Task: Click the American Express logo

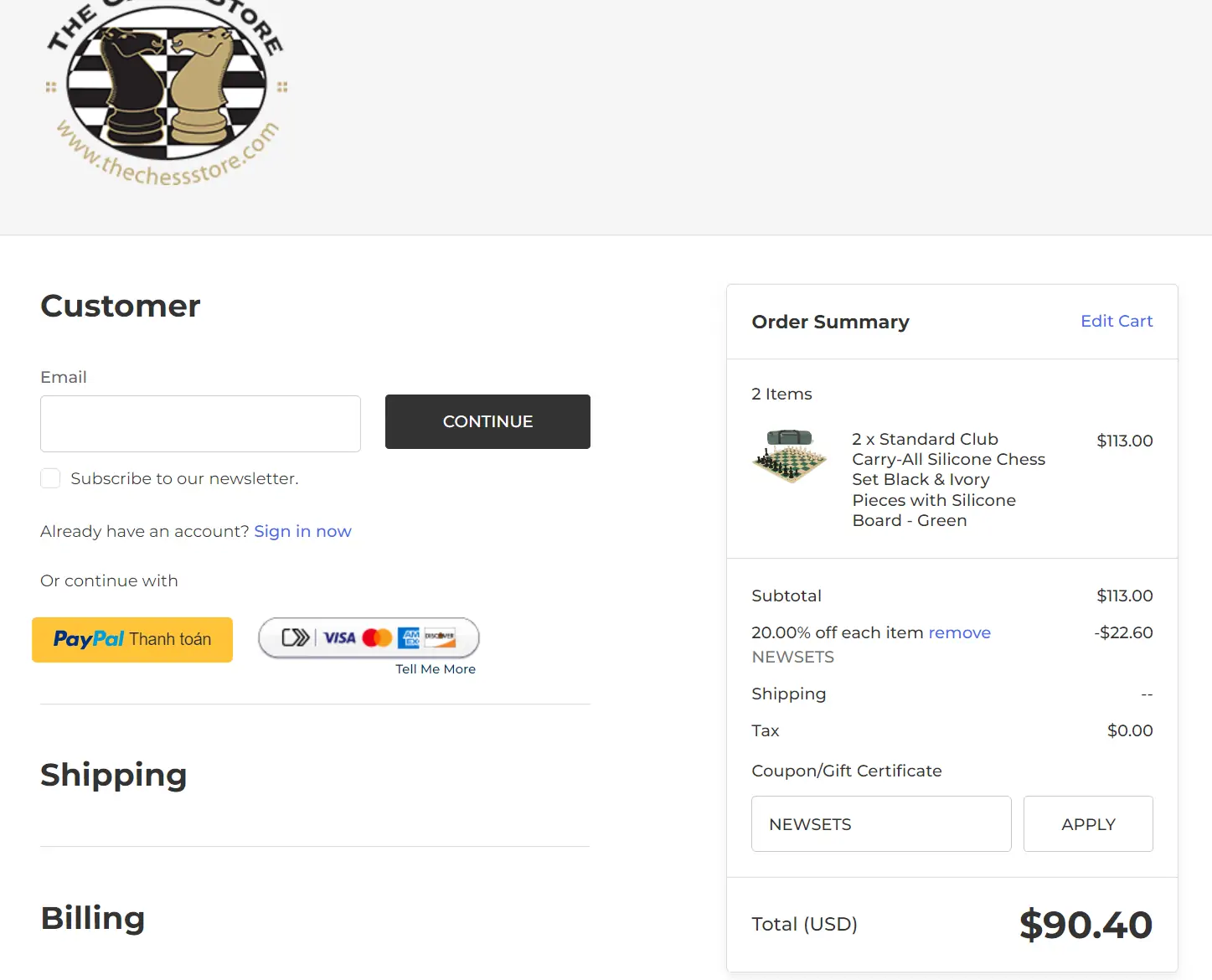Action: click(x=409, y=638)
